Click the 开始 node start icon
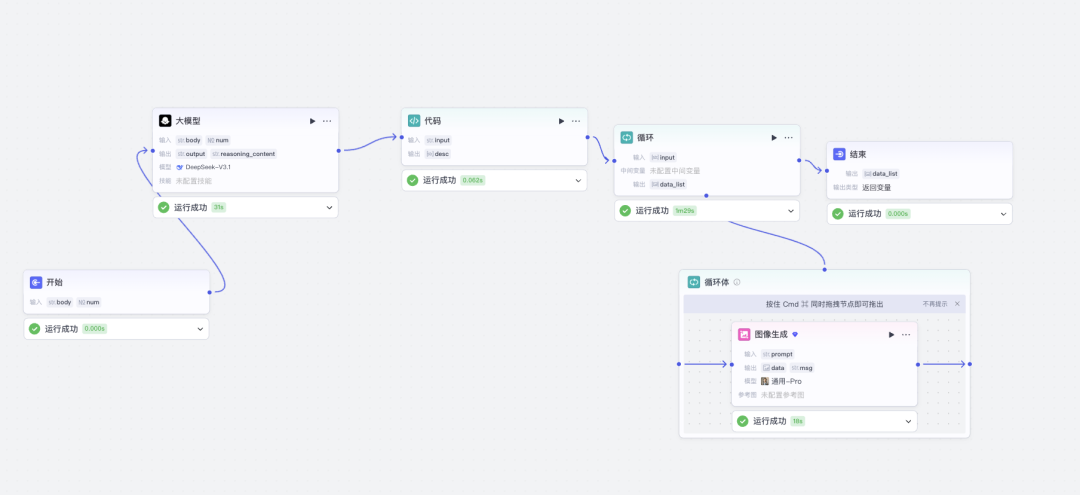Viewport: 1080px width, 495px height. (37, 282)
